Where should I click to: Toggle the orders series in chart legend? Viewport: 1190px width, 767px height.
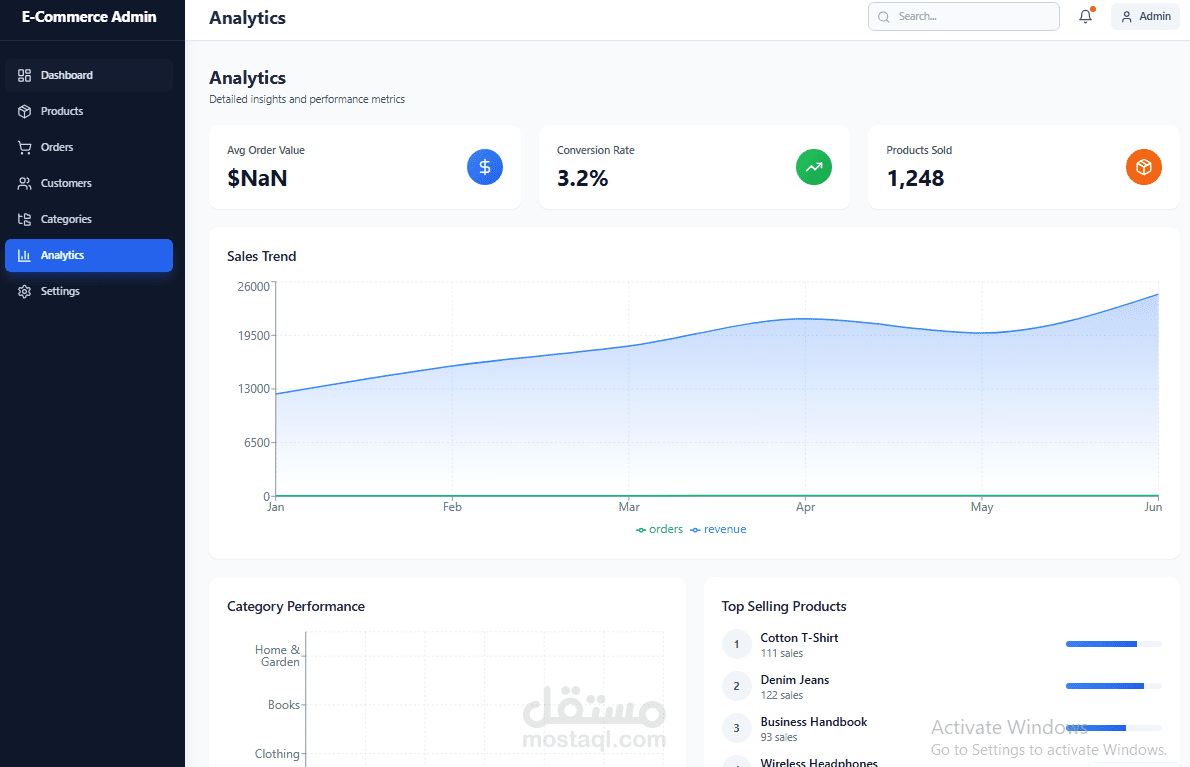[x=660, y=530]
